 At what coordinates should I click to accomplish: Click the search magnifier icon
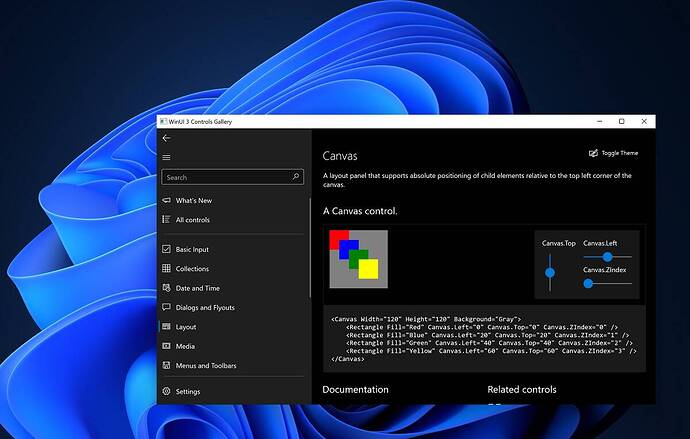pyautogui.click(x=296, y=177)
